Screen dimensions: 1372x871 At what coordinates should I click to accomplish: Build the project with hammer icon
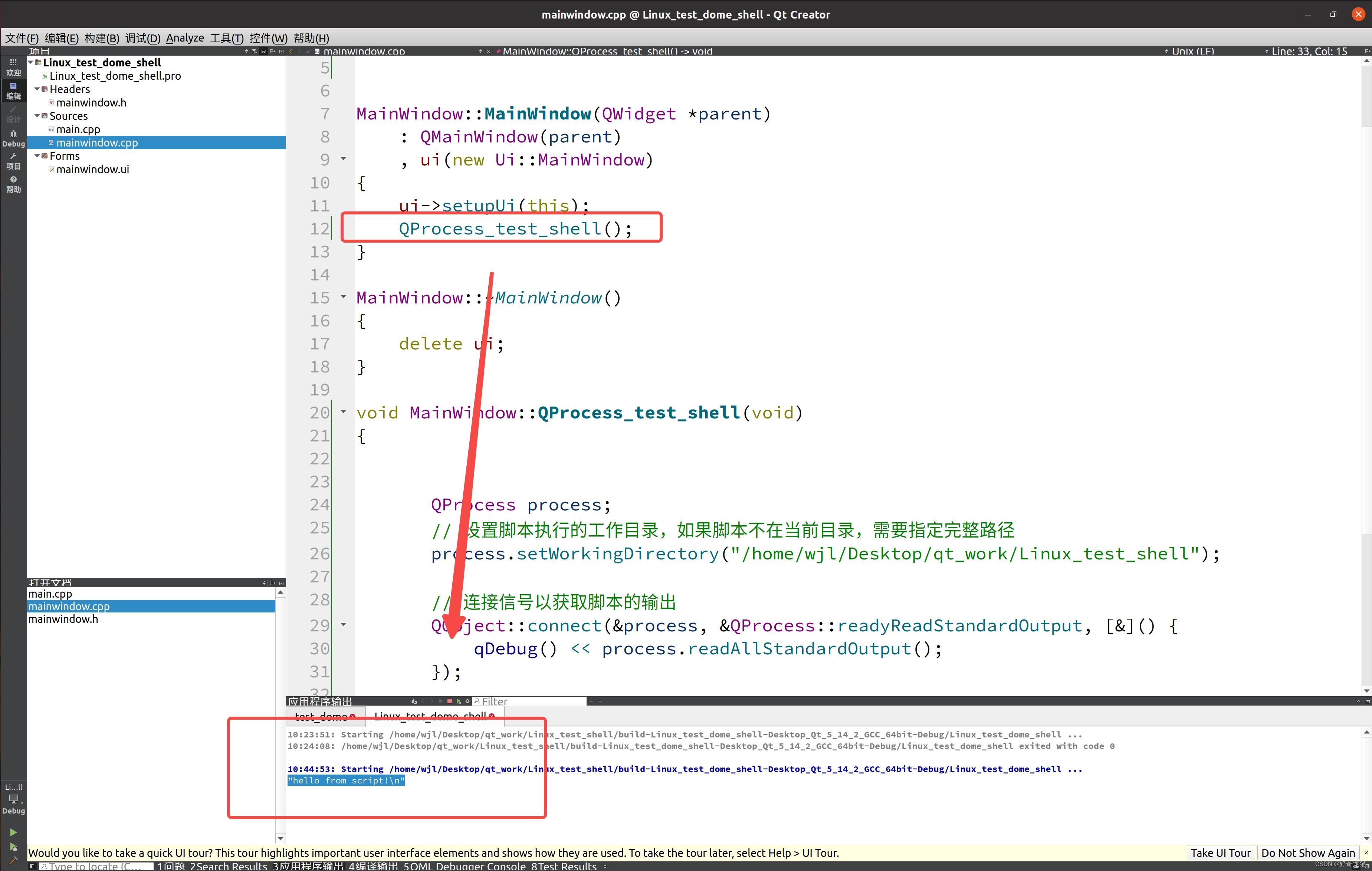click(13, 860)
